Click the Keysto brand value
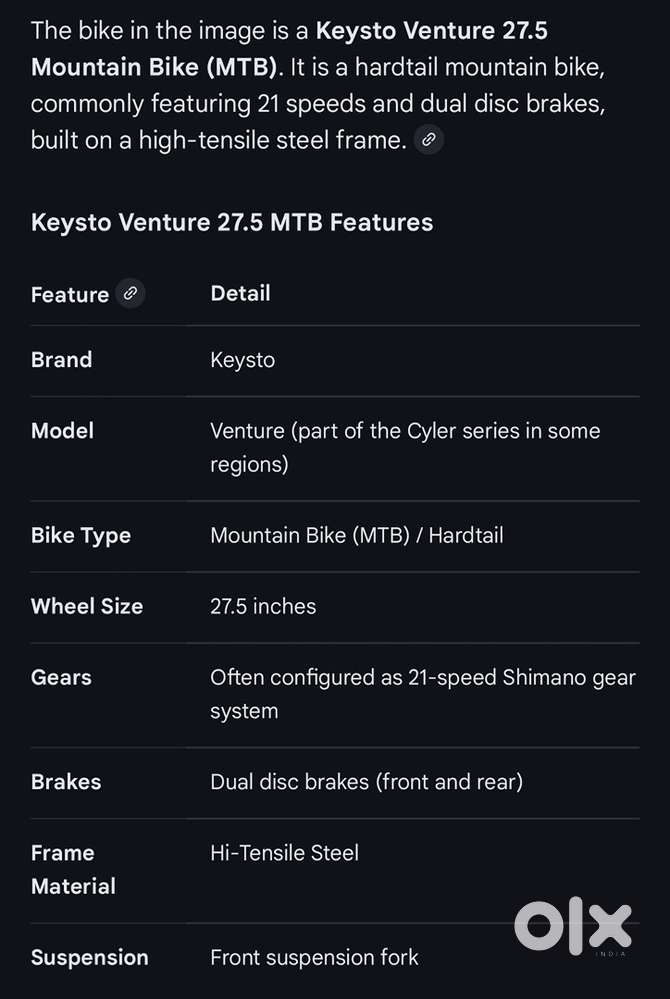 point(242,360)
